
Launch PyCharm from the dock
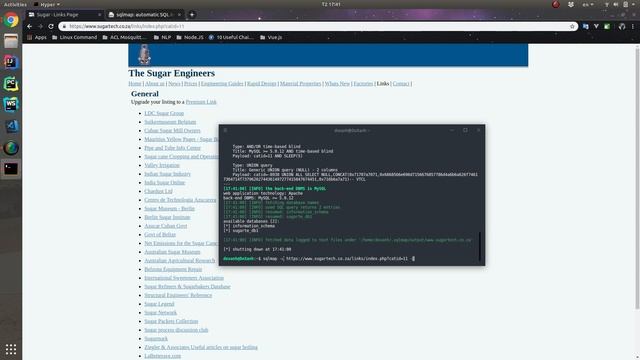pyautogui.click(x=11, y=83)
